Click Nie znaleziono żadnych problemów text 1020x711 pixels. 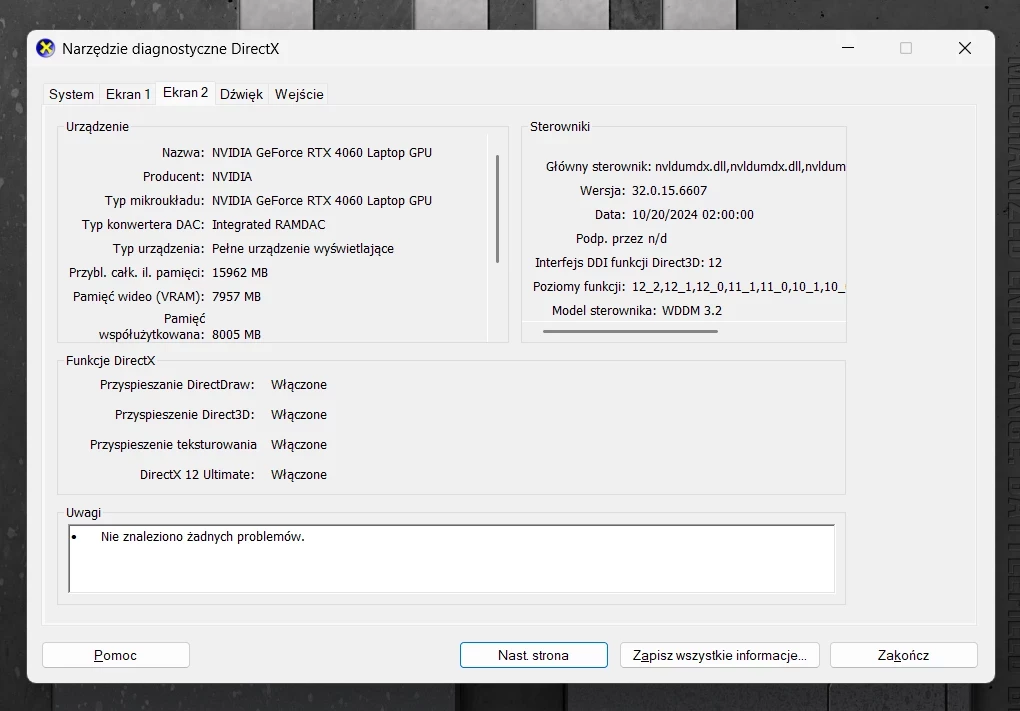click(203, 537)
